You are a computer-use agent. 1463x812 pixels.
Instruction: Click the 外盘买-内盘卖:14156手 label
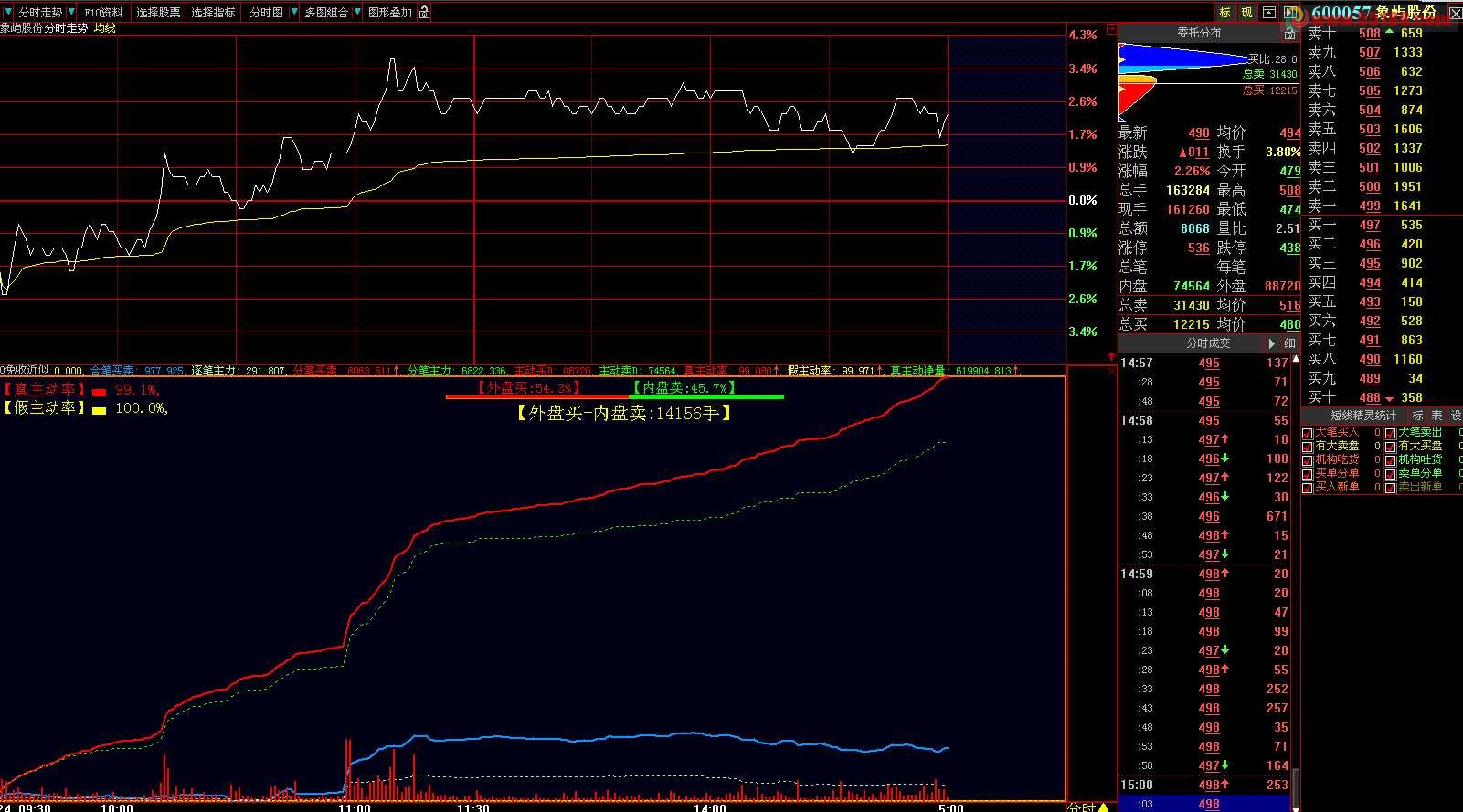(624, 413)
